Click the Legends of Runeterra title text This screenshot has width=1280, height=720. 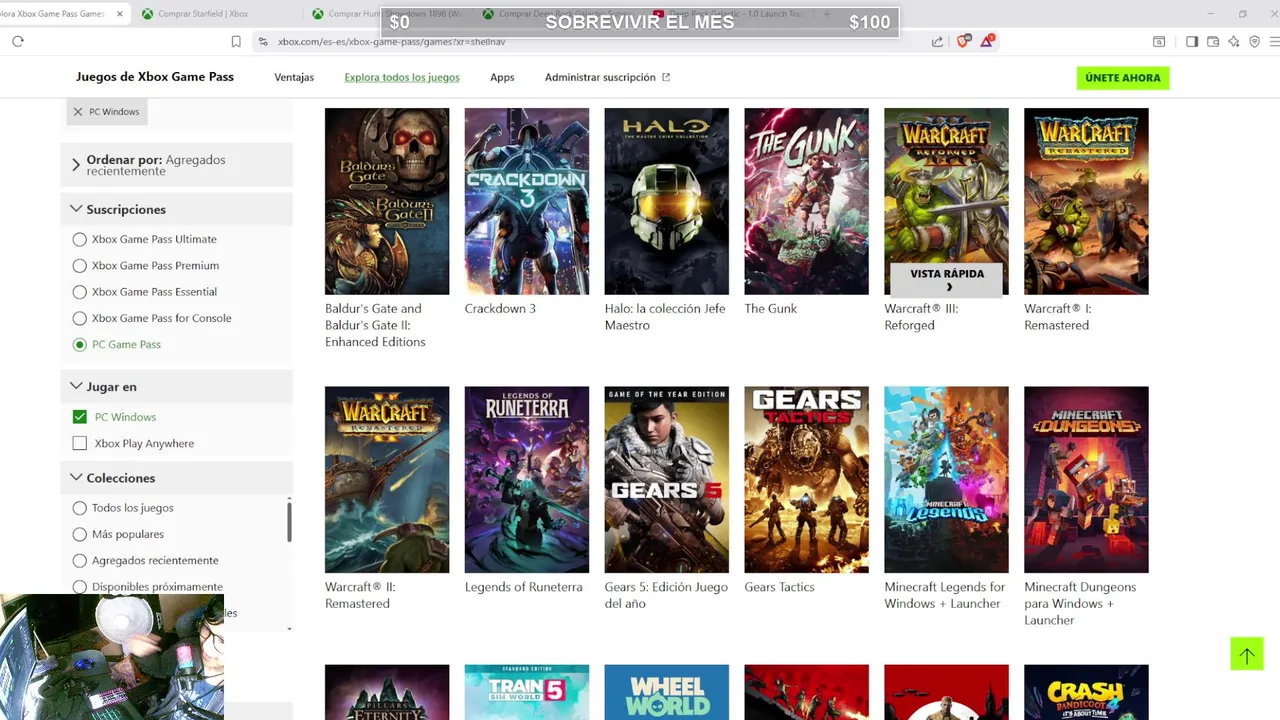coord(523,587)
